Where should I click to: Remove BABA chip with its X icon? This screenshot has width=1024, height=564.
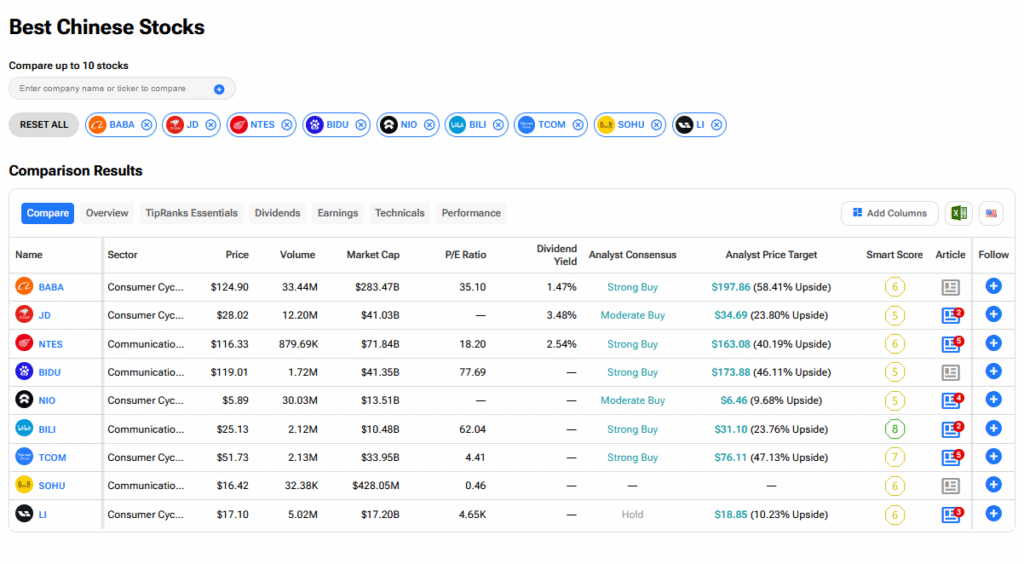click(147, 125)
